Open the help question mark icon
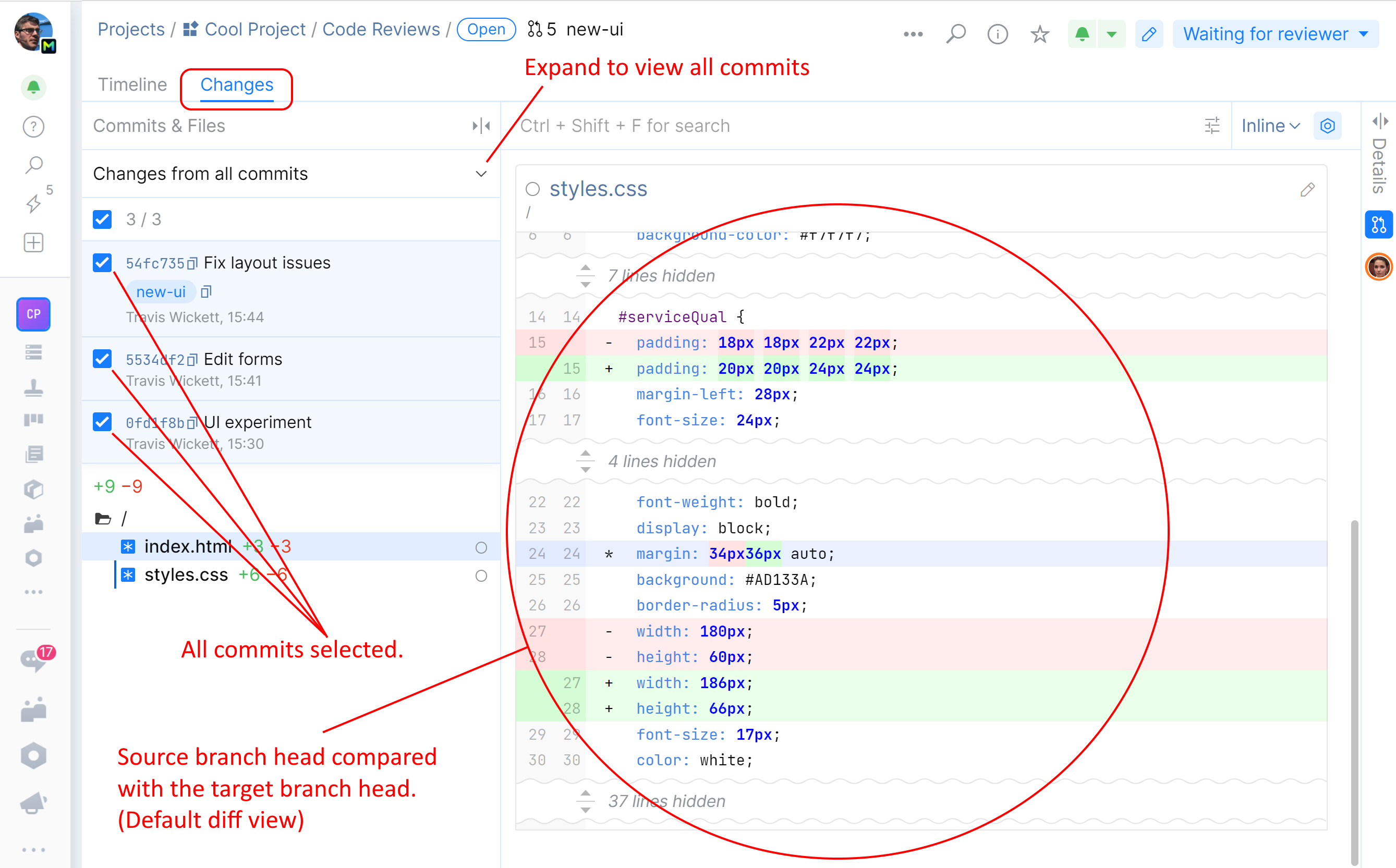The height and width of the screenshot is (868, 1396). coord(33,126)
